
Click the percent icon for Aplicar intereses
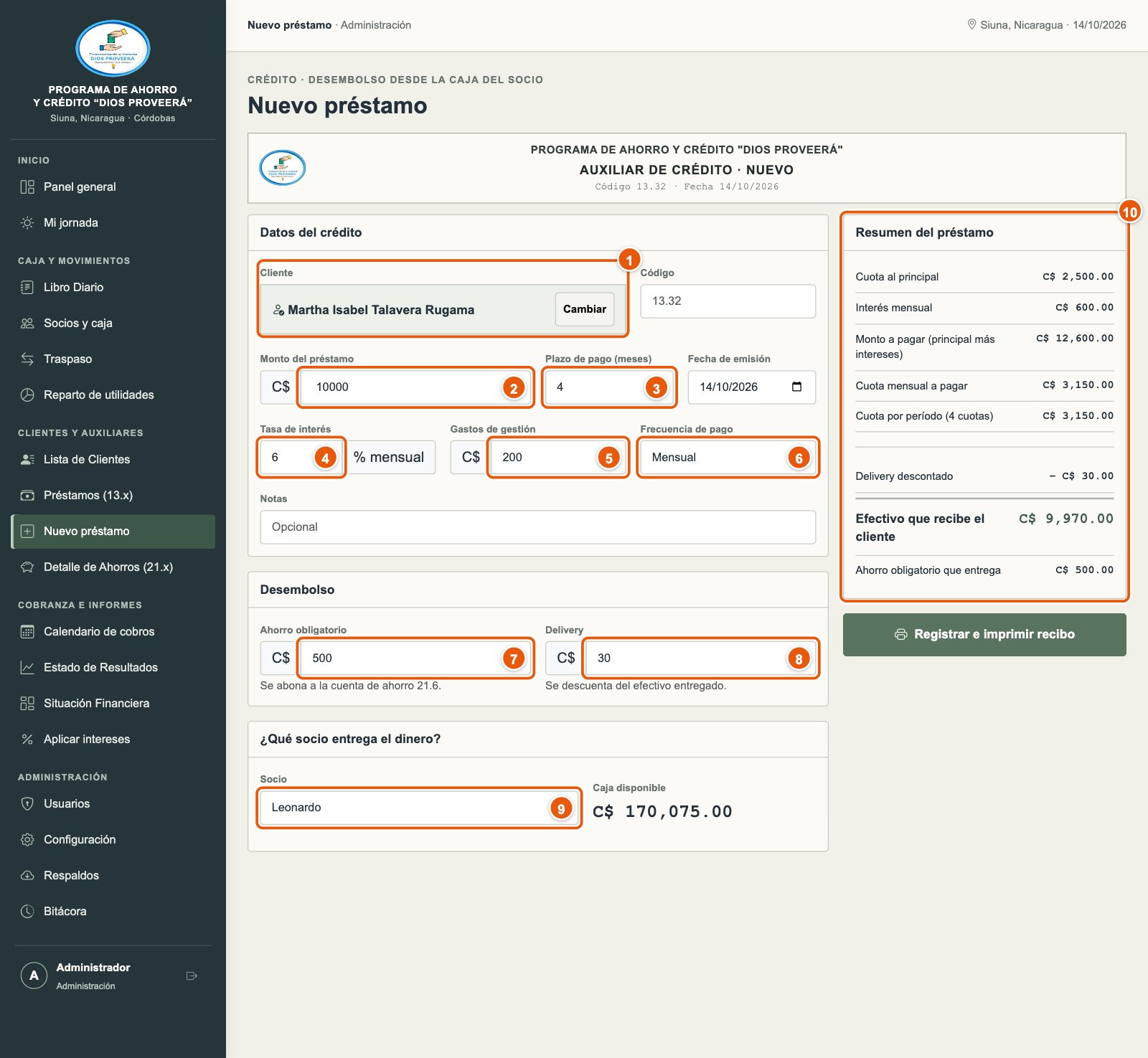[x=27, y=740]
